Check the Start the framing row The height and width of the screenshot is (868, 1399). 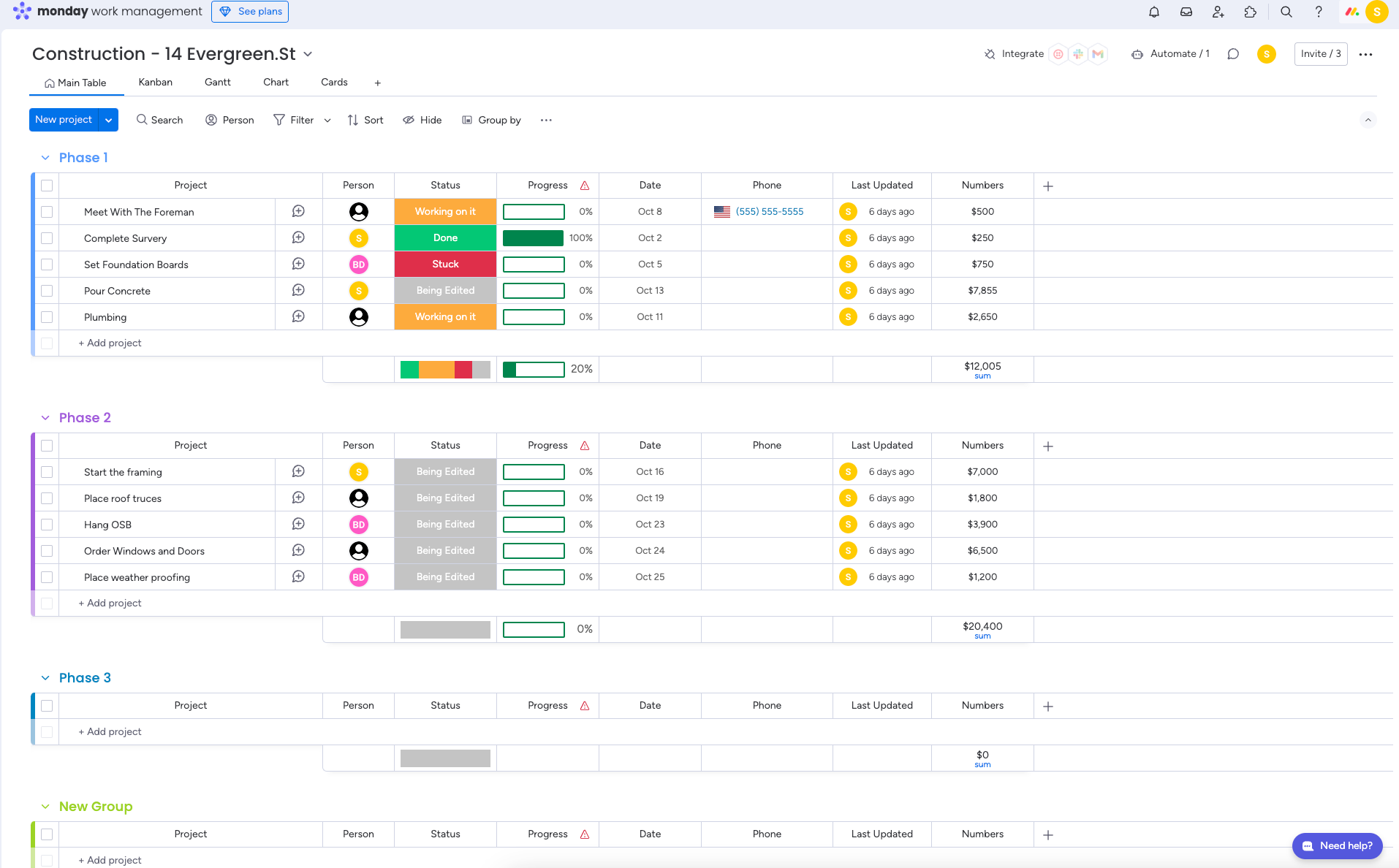(47, 472)
